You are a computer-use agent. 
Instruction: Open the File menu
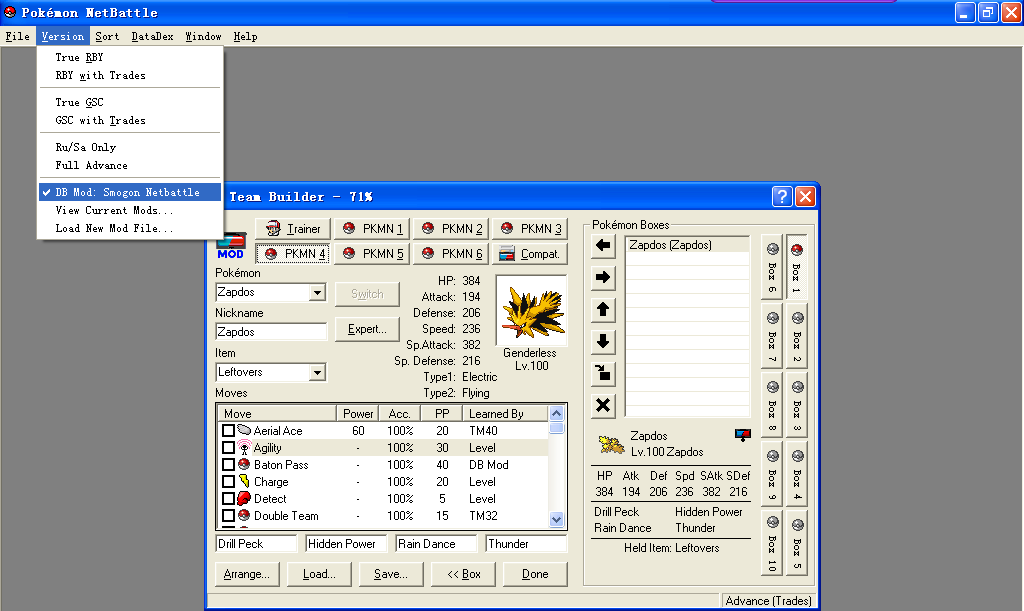pos(18,37)
